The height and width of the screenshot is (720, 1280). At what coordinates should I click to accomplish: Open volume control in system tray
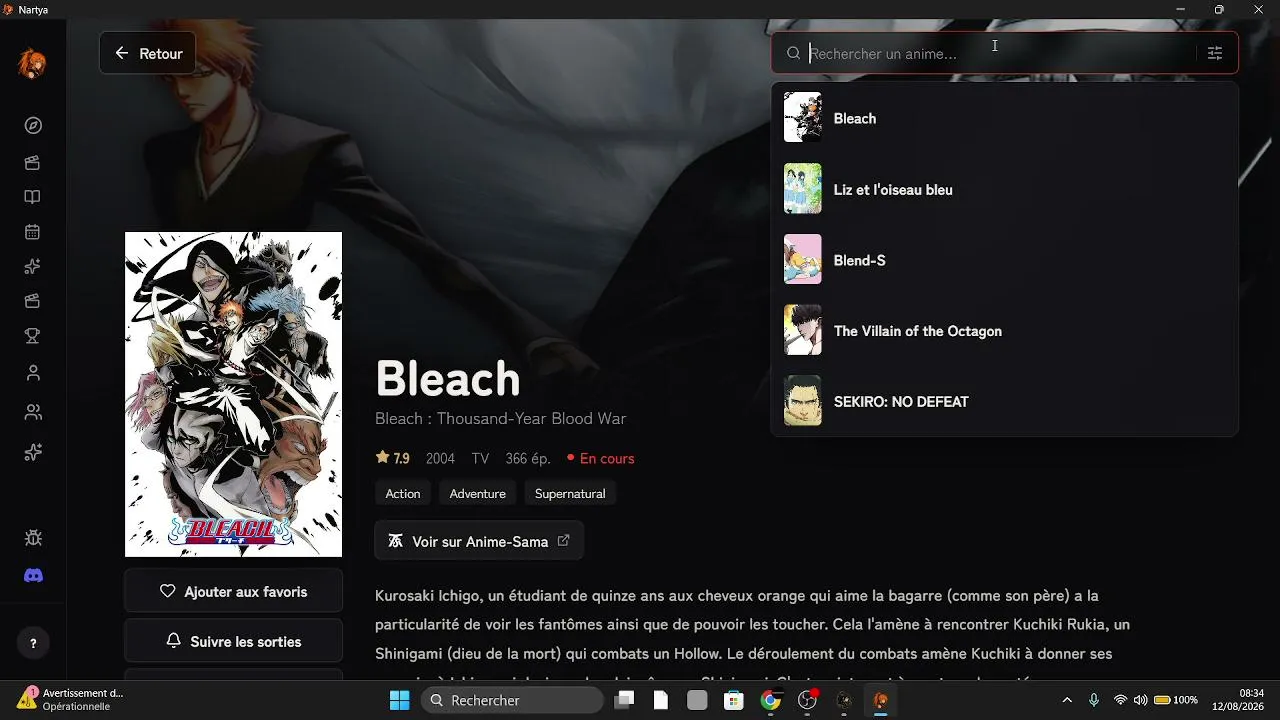pyautogui.click(x=1140, y=700)
